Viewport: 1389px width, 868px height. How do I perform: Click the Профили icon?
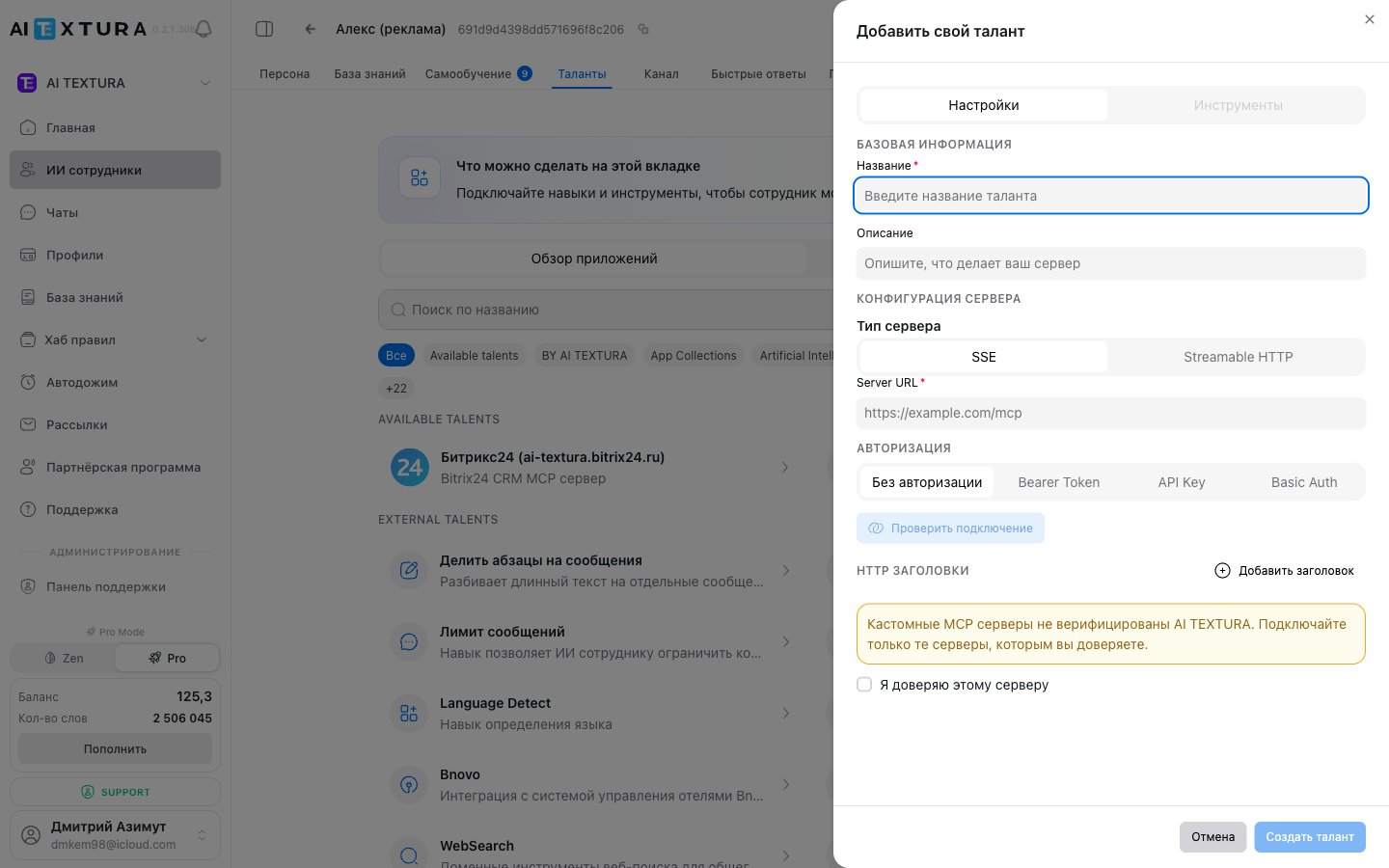point(28,255)
